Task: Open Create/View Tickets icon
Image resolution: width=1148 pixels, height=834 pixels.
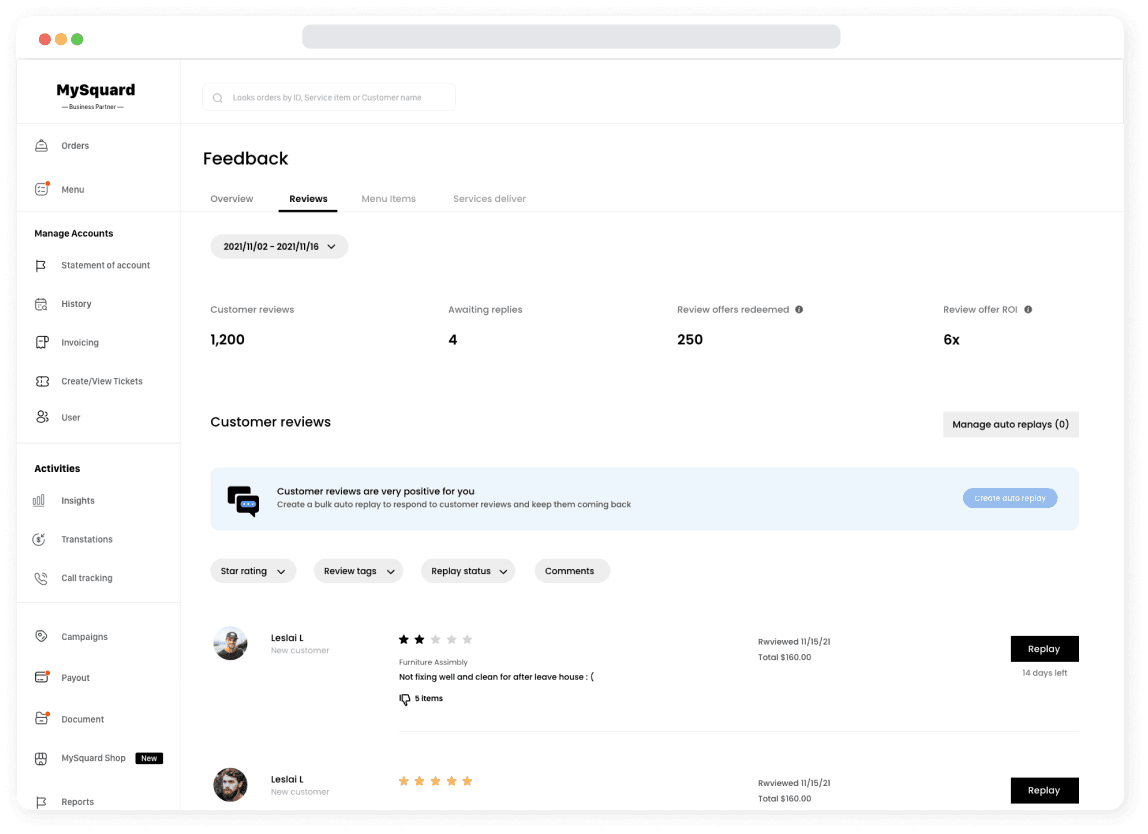Action: click(x=41, y=381)
